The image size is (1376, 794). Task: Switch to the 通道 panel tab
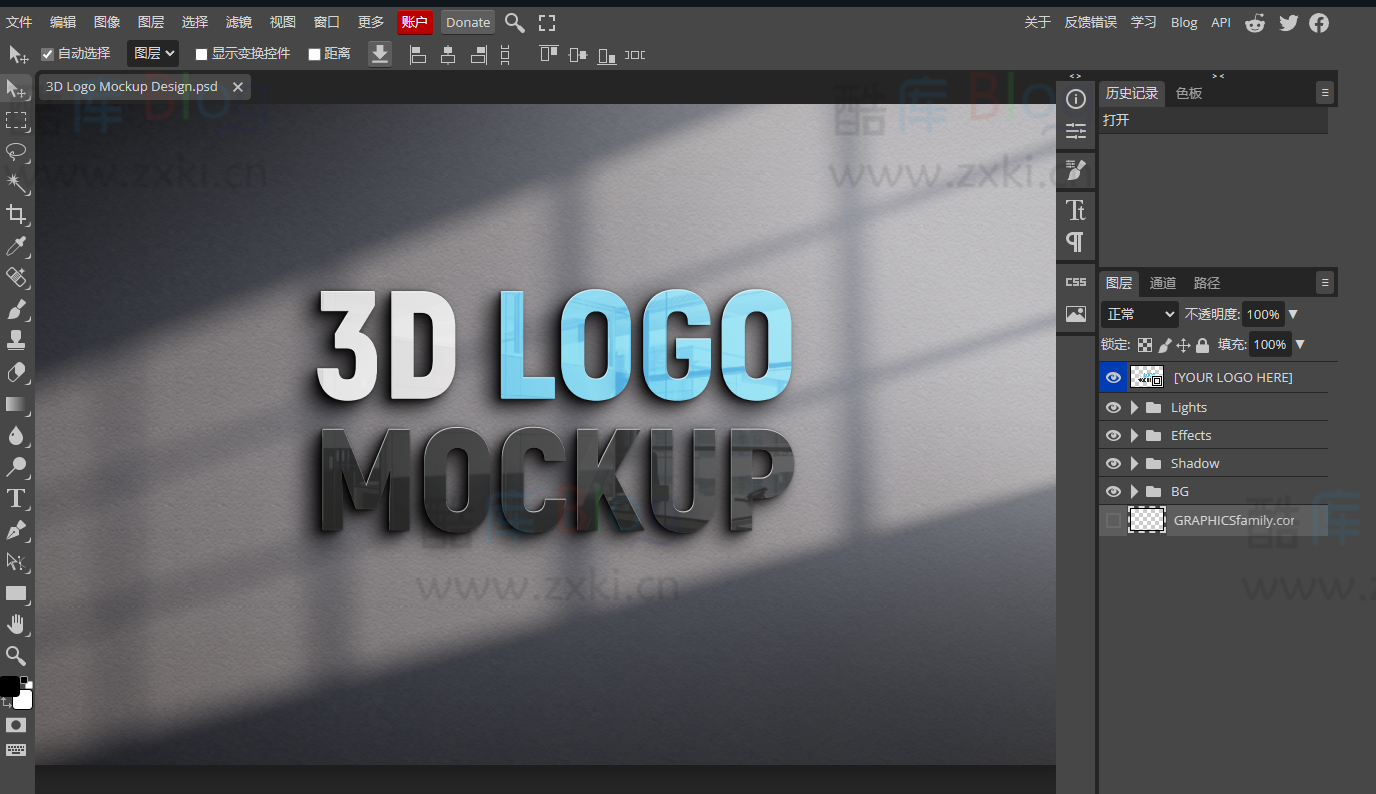click(x=1162, y=283)
